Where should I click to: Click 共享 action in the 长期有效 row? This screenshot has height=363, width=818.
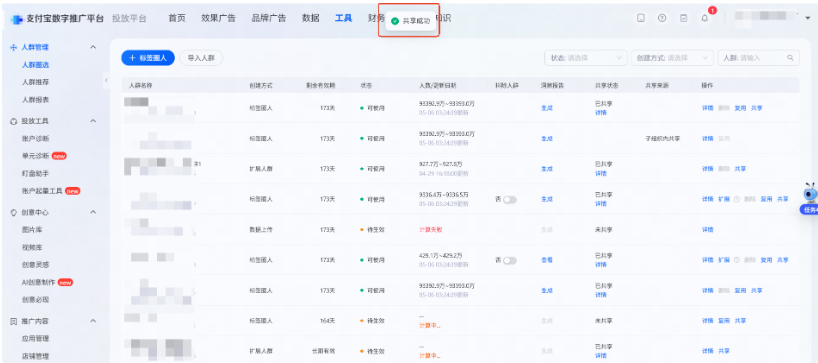tap(724, 351)
